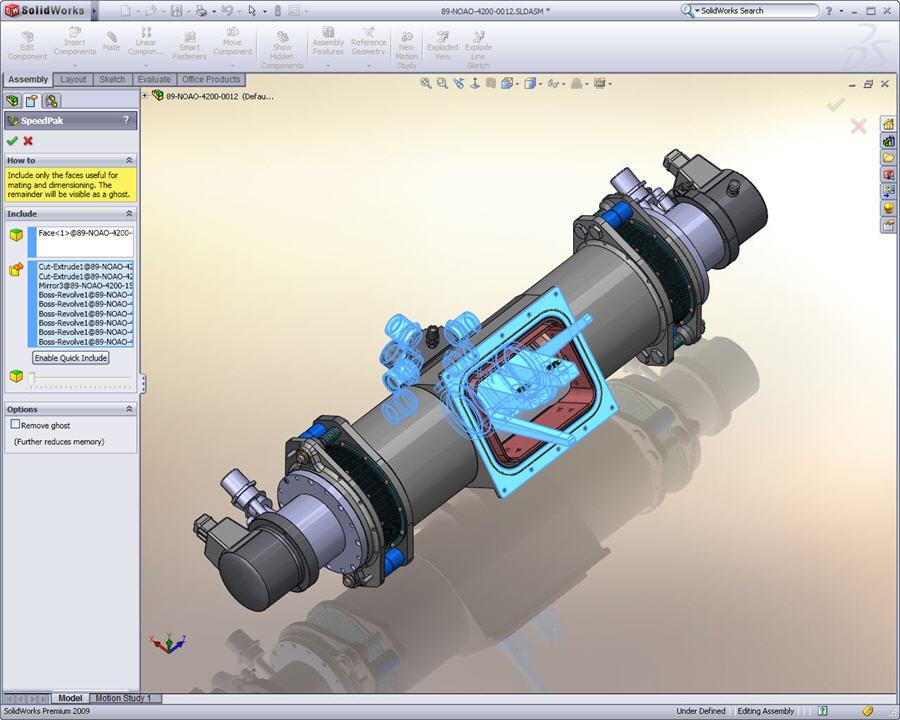Viewport: 900px width, 720px height.
Task: Click the Show Hidden Components tool
Action: pyautogui.click(x=282, y=49)
